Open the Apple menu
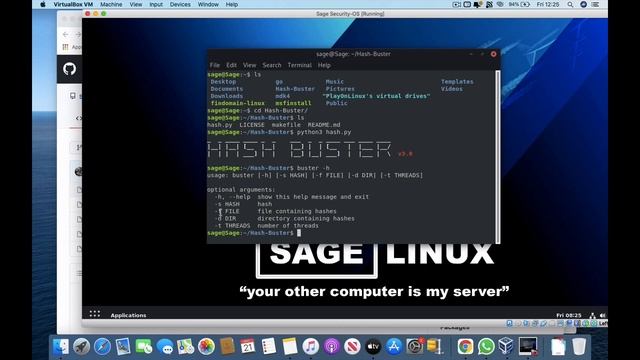 coord(42,4)
